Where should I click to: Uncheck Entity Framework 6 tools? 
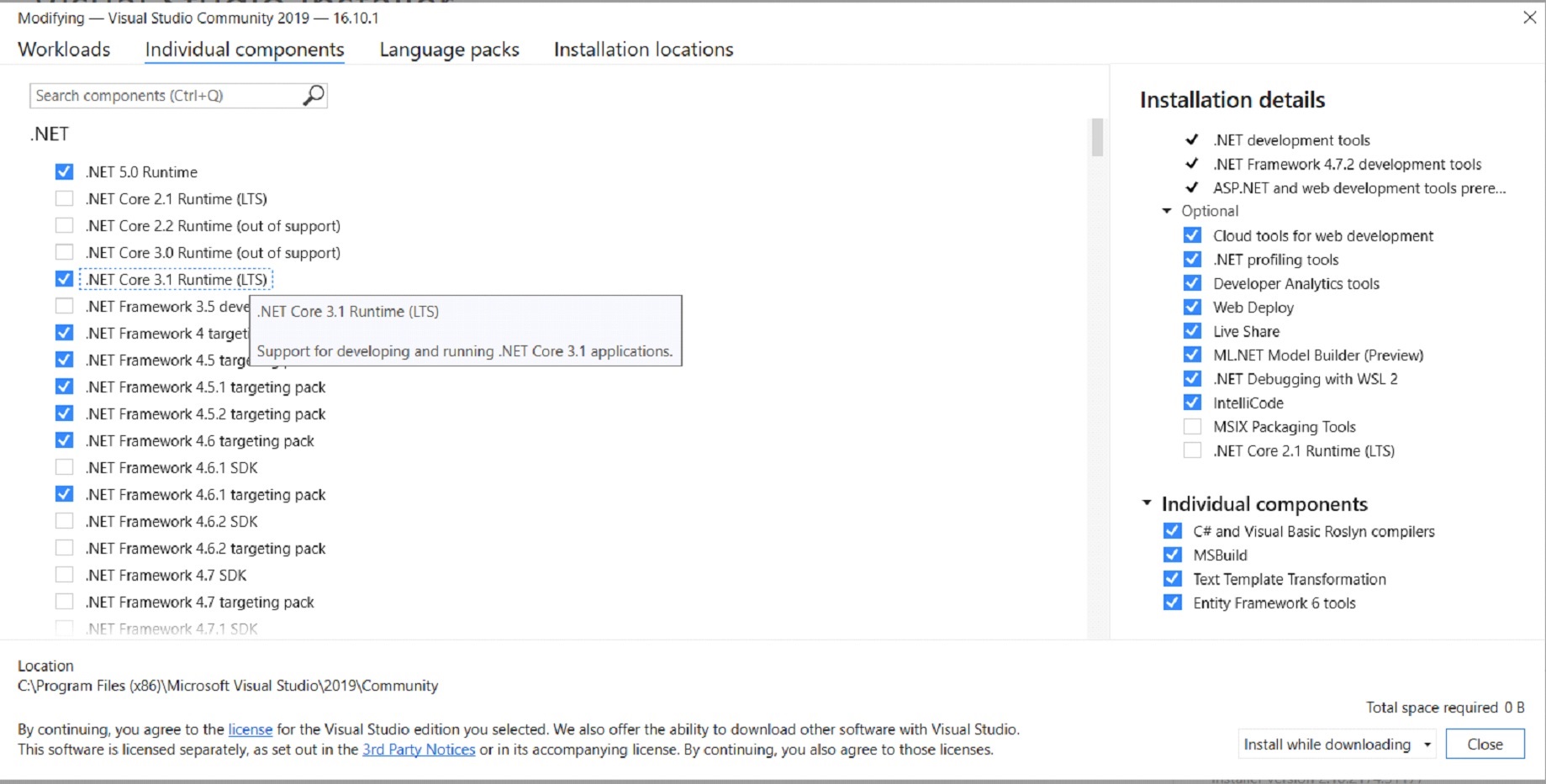1173,603
